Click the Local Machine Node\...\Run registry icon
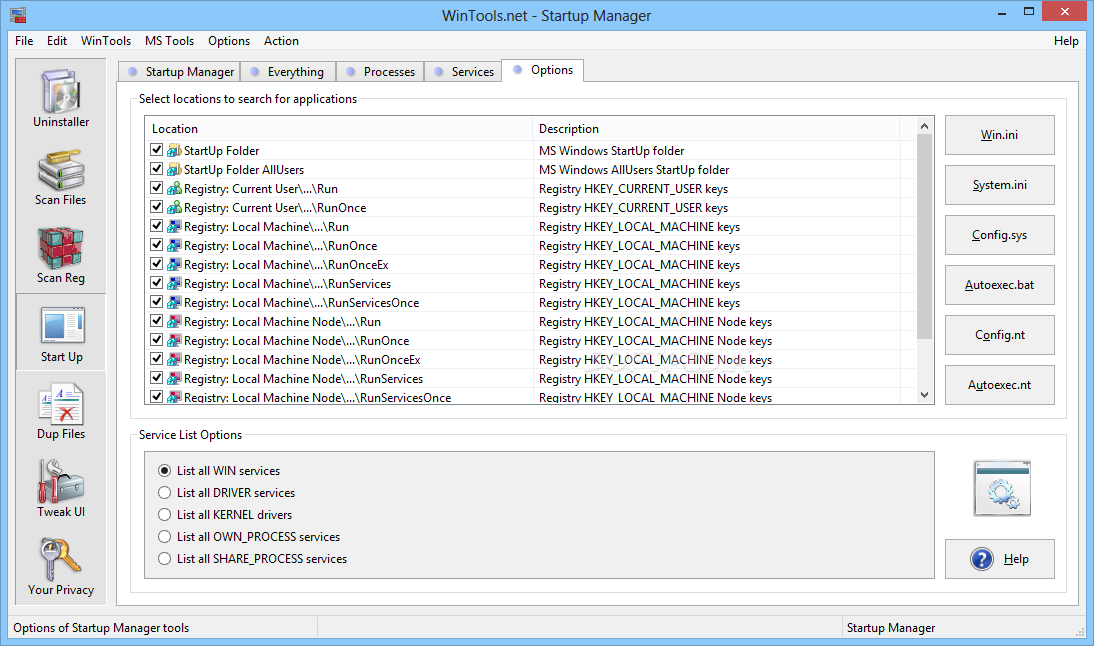1094x646 pixels. [x=174, y=322]
